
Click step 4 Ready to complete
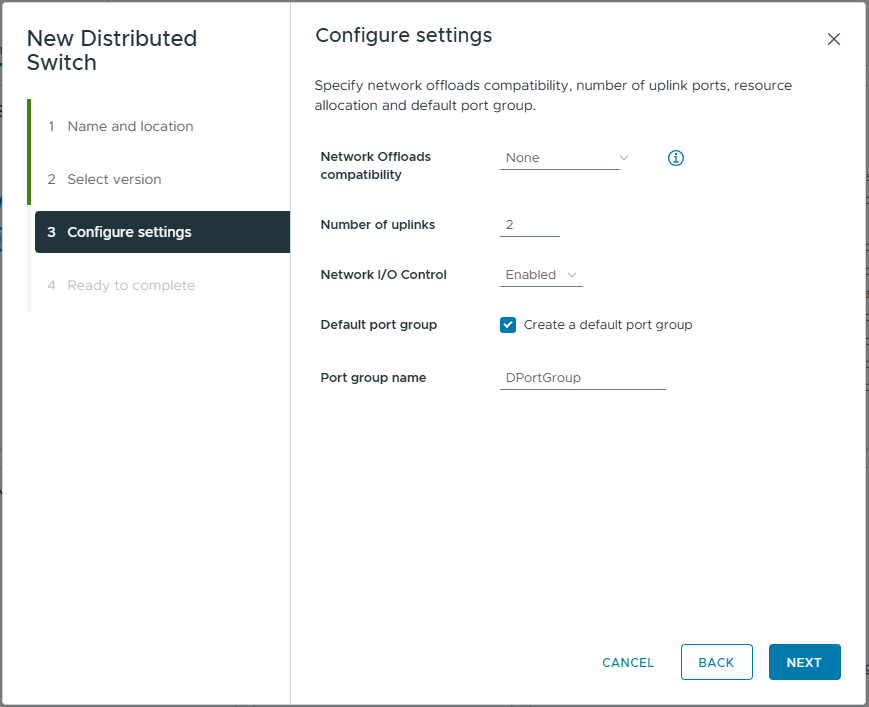pyautogui.click(x=131, y=285)
